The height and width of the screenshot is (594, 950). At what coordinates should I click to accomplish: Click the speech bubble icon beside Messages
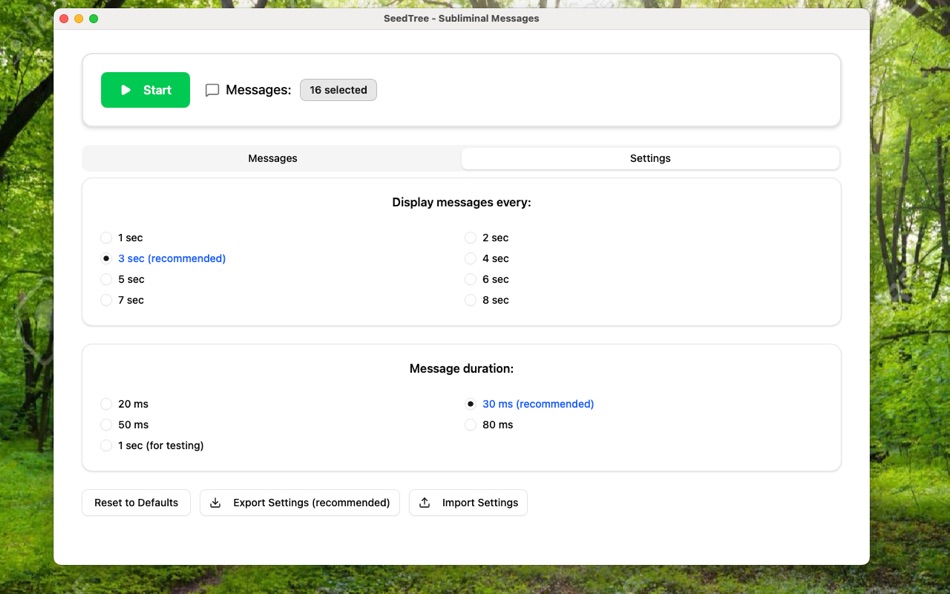pos(211,89)
